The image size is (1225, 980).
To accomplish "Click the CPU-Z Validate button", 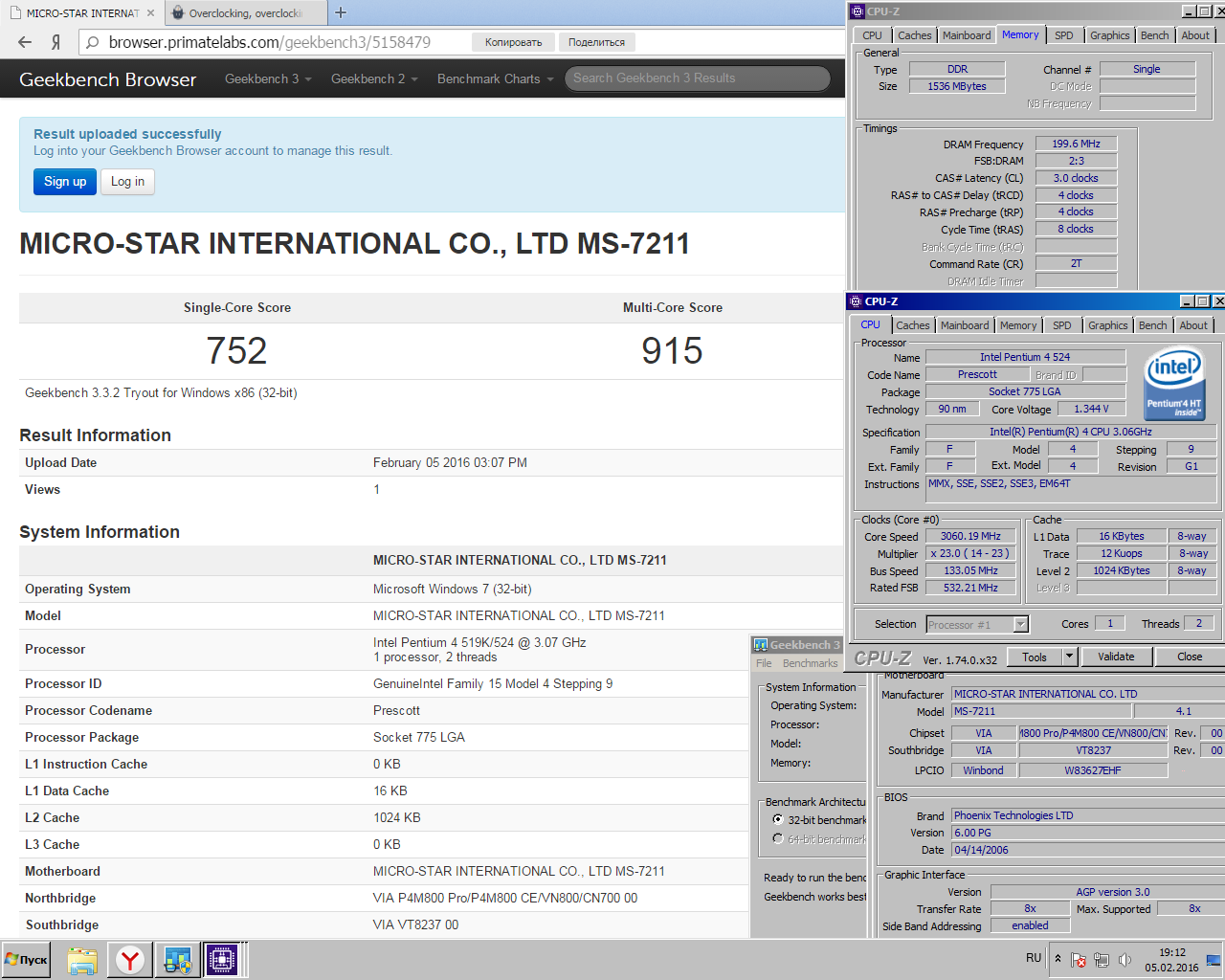I will click(1116, 657).
